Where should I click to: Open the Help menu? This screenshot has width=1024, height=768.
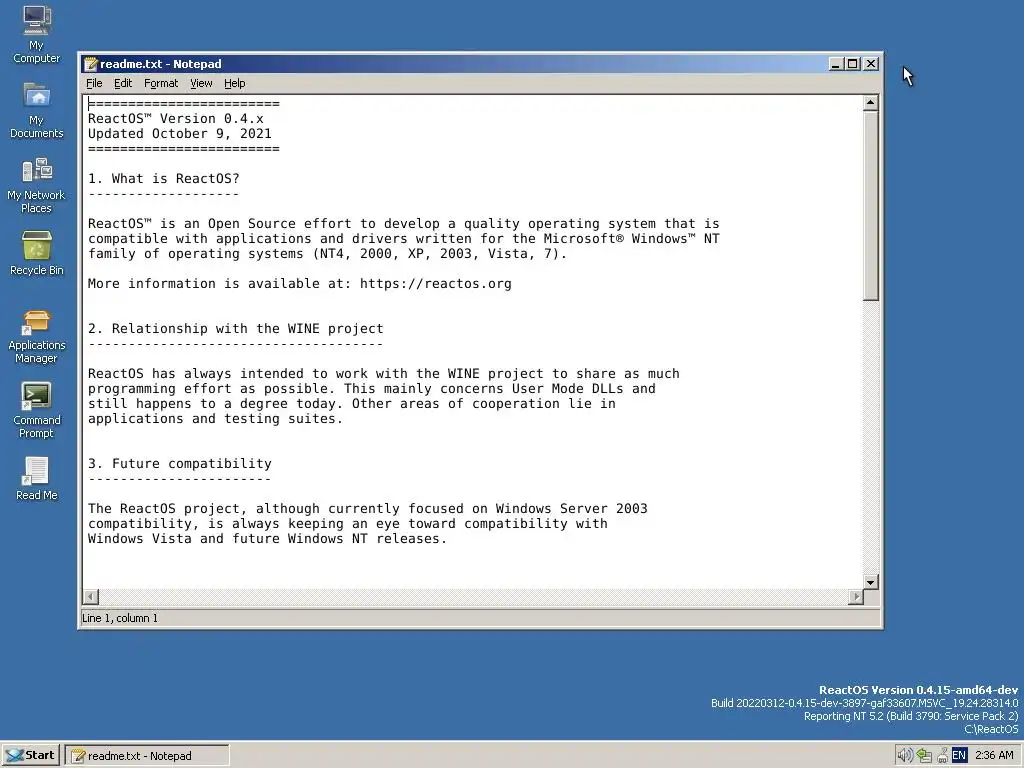pos(234,83)
